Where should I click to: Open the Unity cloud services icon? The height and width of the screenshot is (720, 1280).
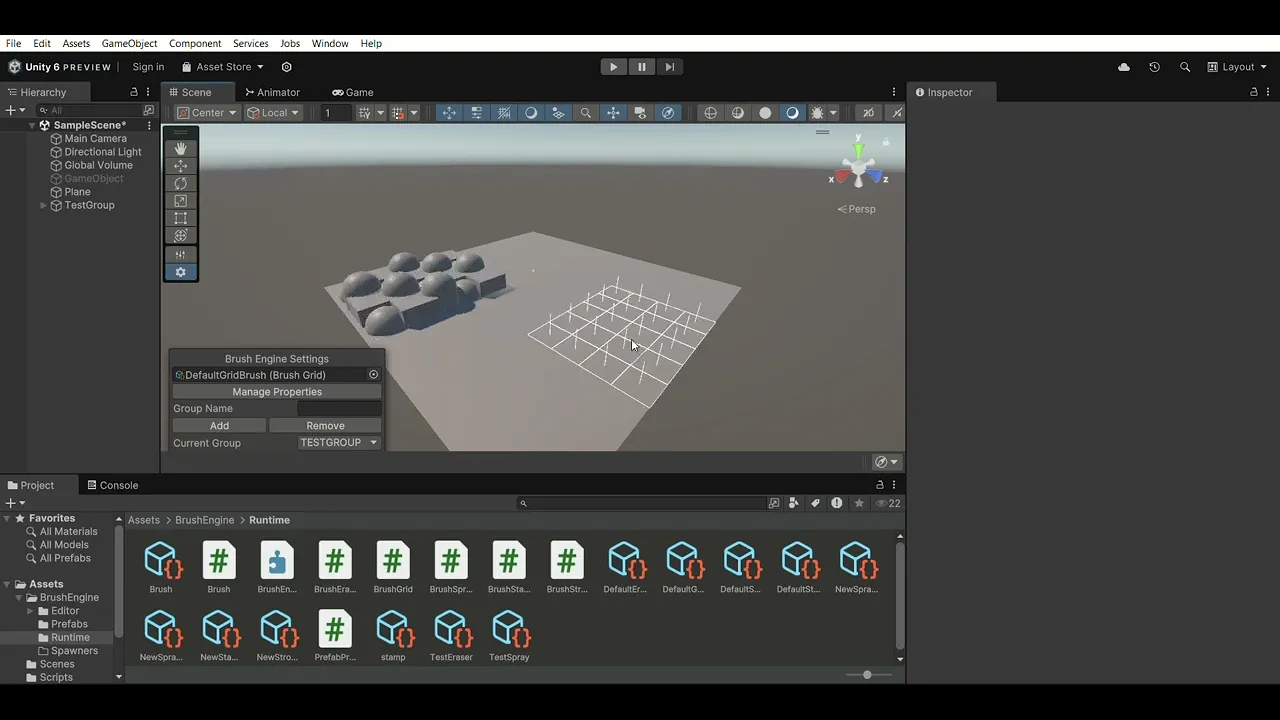pyautogui.click(x=1124, y=67)
